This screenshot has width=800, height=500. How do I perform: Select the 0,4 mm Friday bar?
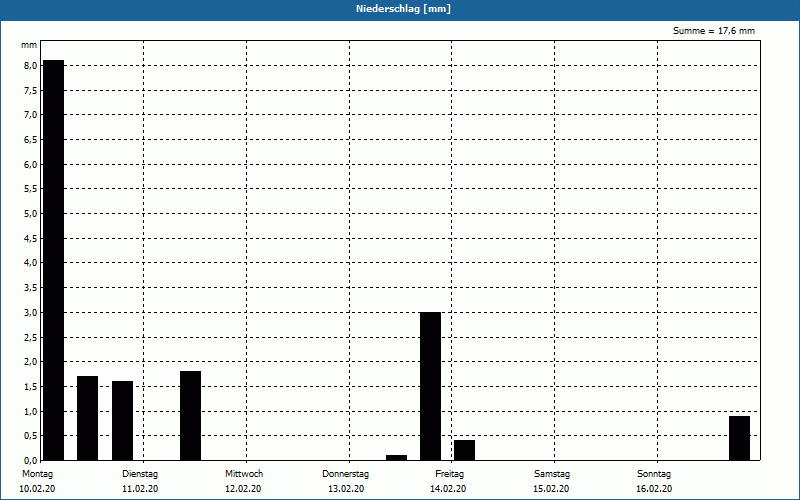point(464,450)
